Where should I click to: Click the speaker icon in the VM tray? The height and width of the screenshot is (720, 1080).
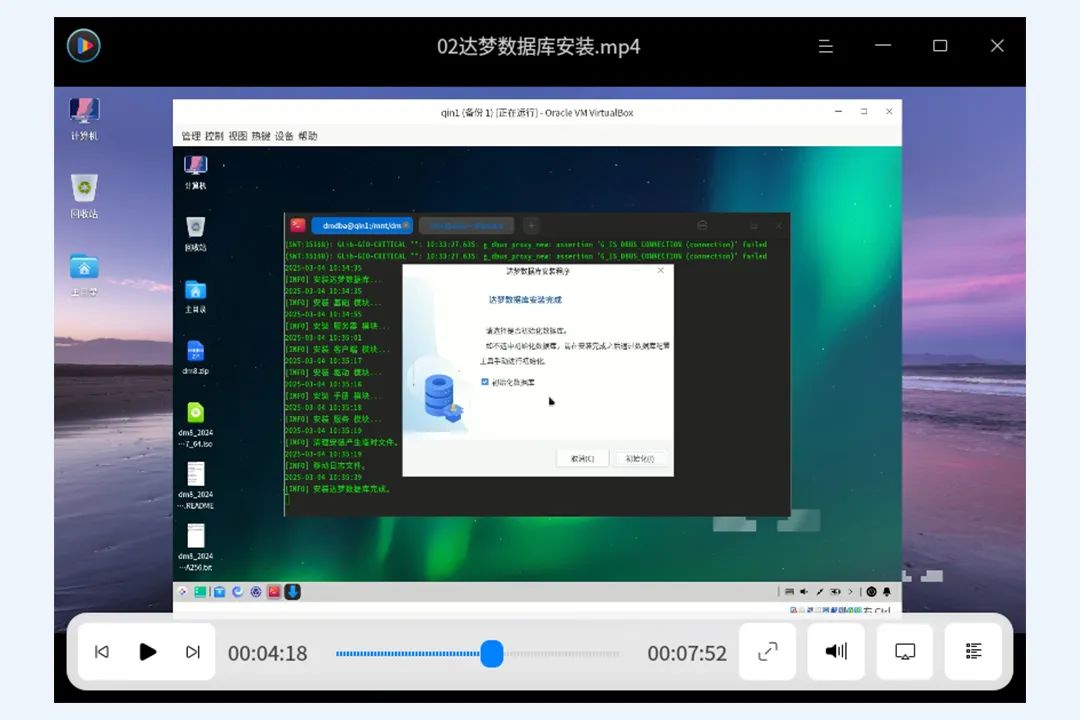804,592
